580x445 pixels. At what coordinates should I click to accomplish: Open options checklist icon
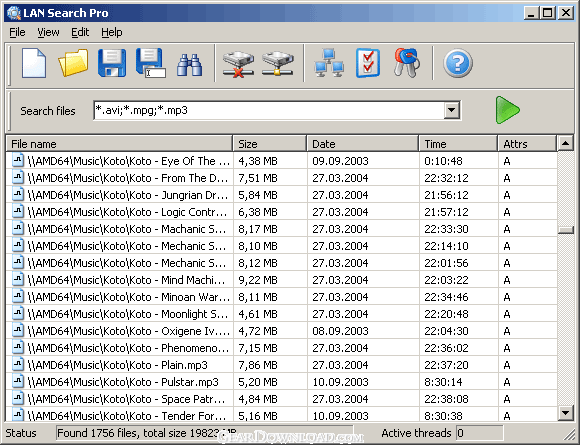tap(368, 63)
